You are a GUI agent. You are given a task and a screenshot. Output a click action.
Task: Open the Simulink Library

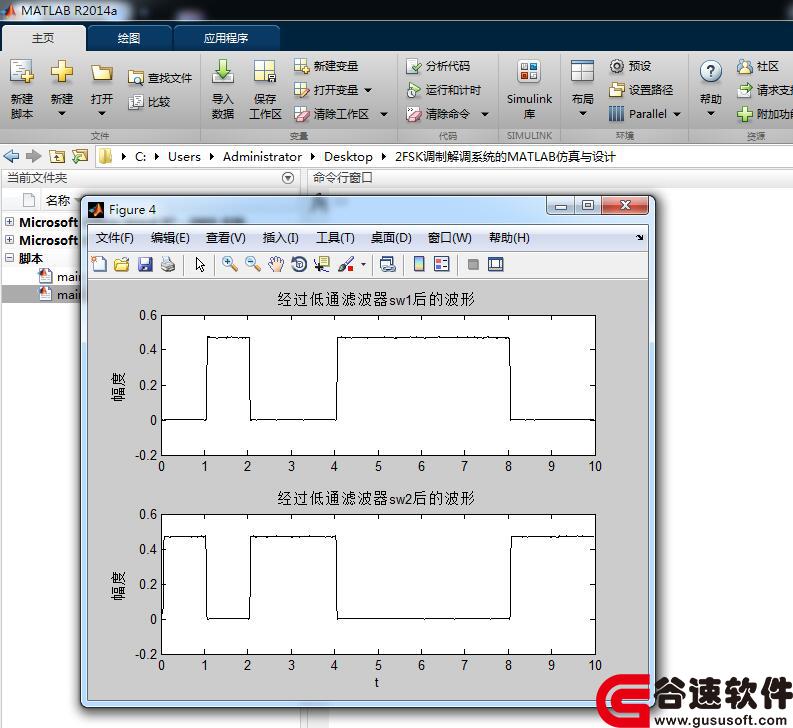pos(529,89)
